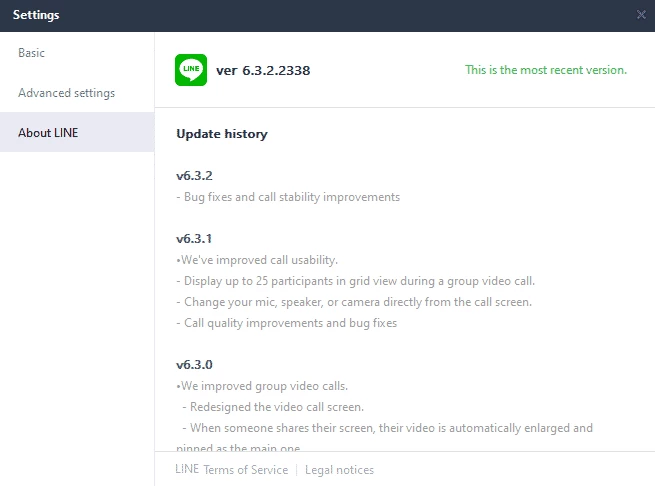Viewport: 655px width, 486px height.
Task: Switch to the Advanced settings tab
Action: point(66,93)
